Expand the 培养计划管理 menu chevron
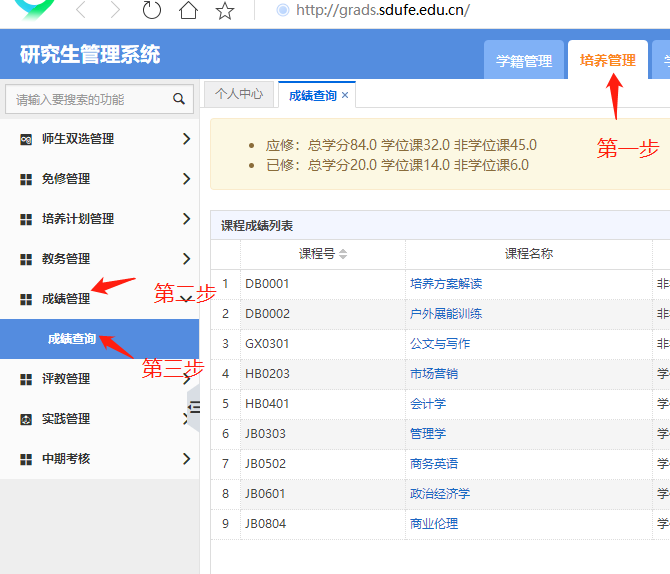Viewport: 670px width, 574px height. pos(186,219)
